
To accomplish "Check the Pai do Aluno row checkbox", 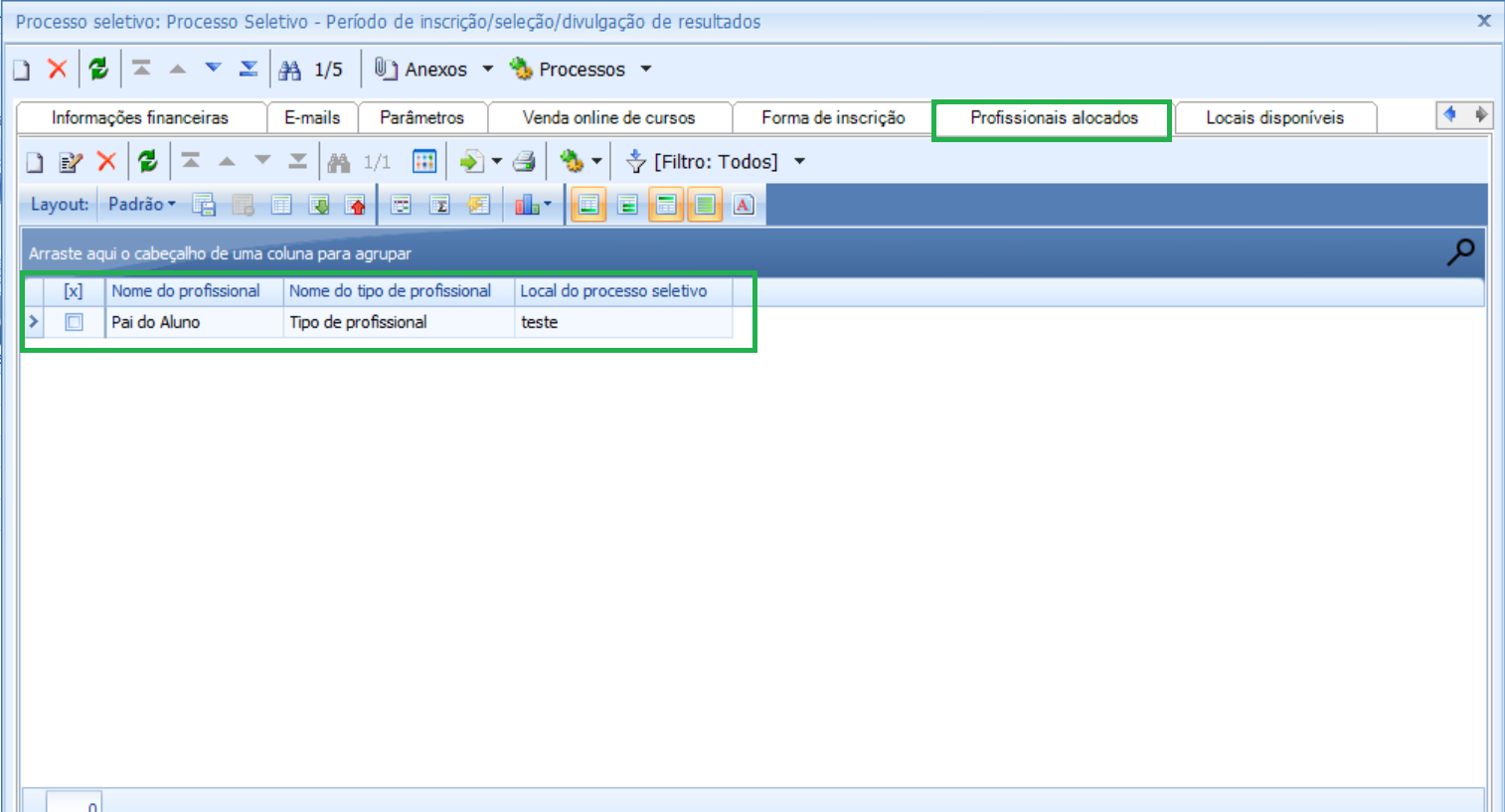I will pos(74,322).
